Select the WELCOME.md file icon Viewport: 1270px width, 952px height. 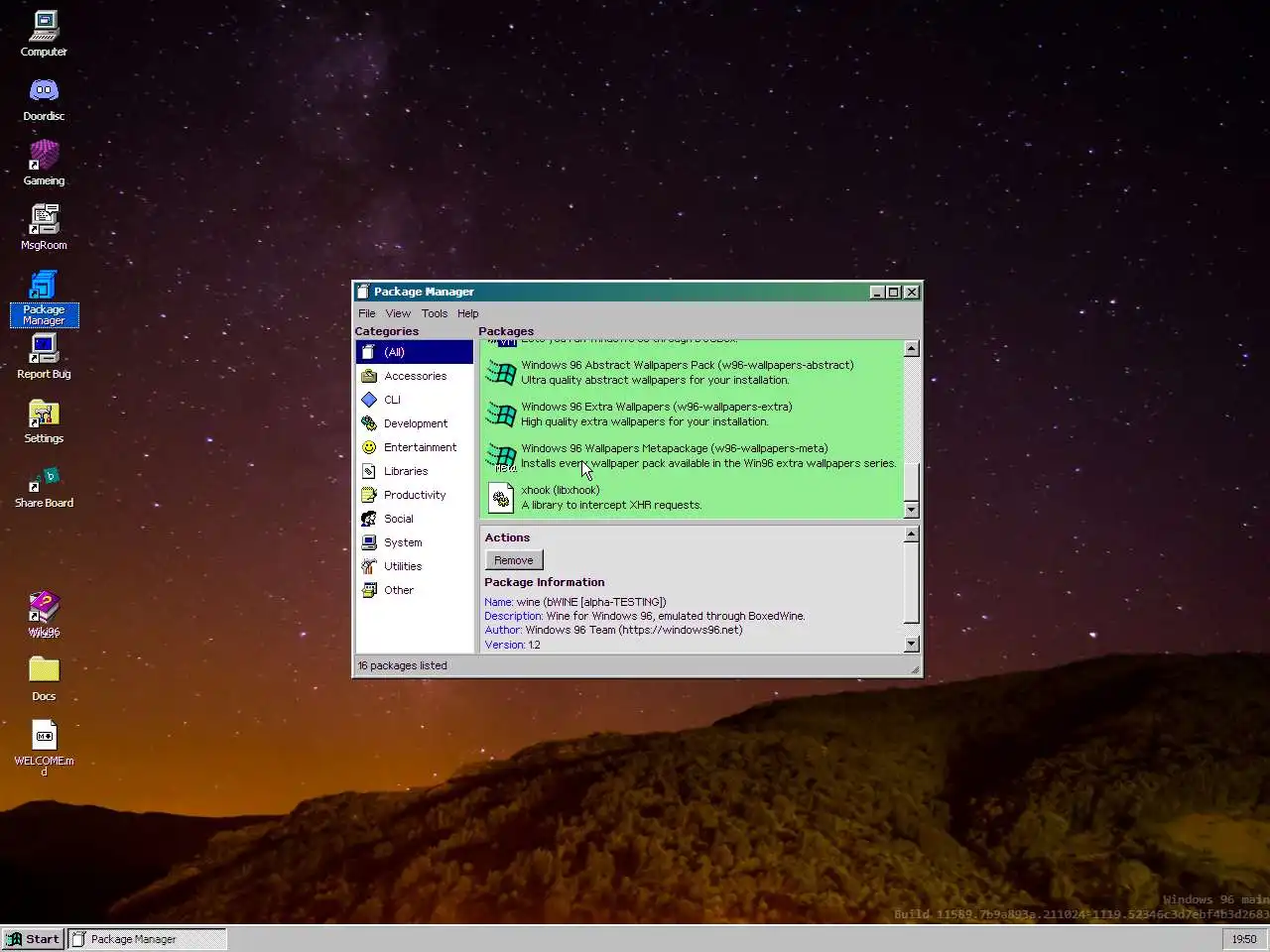pyautogui.click(x=44, y=746)
